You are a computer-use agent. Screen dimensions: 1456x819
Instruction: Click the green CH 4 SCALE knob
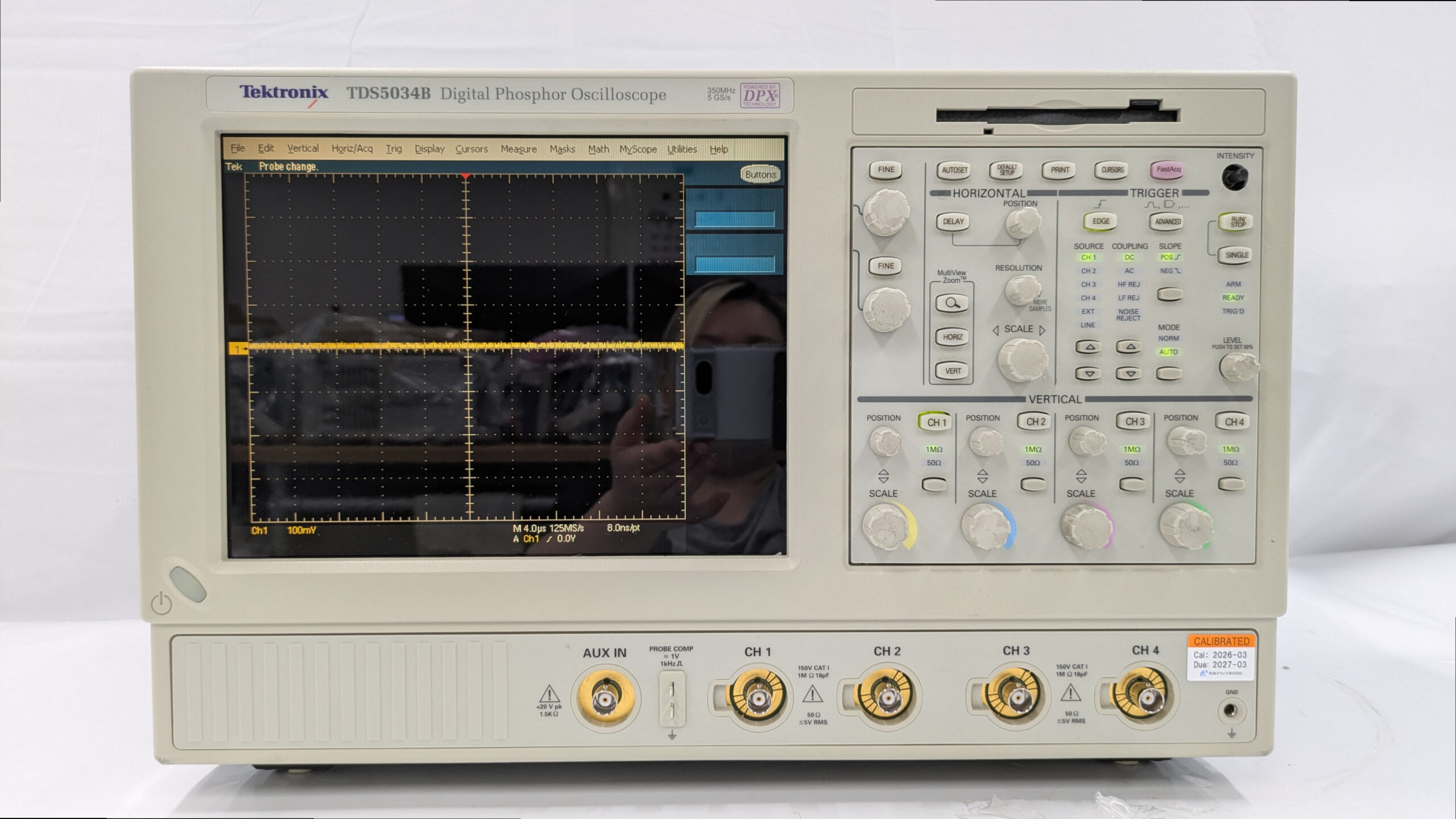1184,527
